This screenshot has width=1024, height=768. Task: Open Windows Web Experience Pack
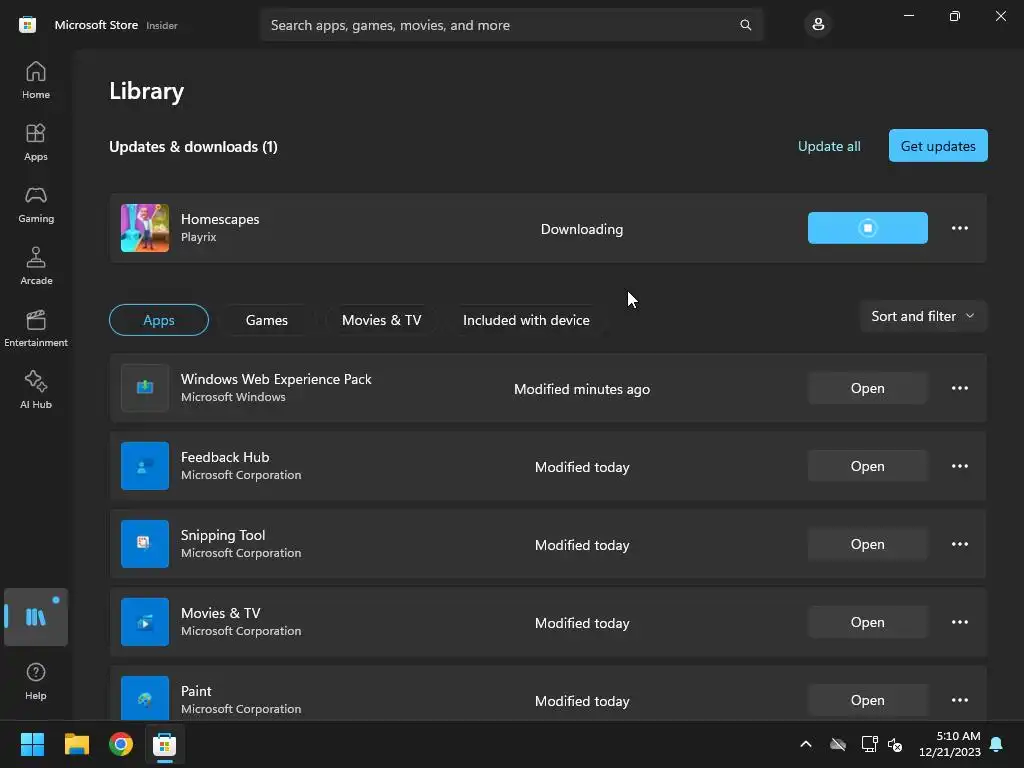pyautogui.click(x=867, y=388)
